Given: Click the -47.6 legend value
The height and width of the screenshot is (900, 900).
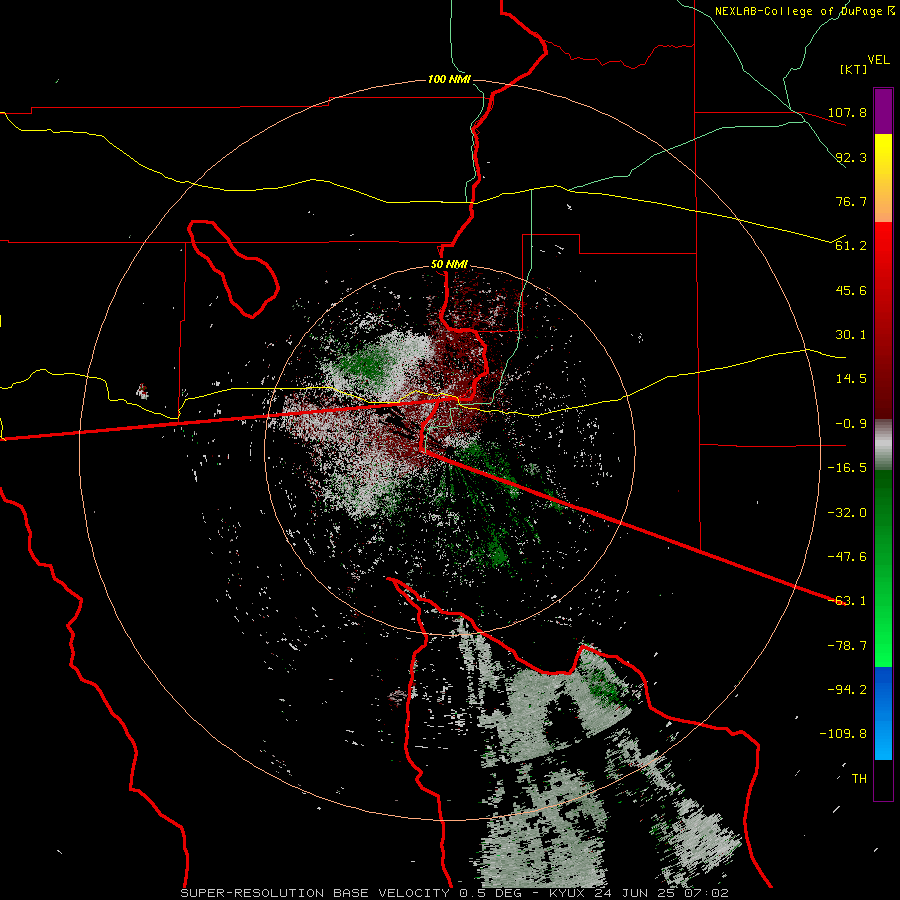Looking at the screenshot, I should pyautogui.click(x=847, y=557).
